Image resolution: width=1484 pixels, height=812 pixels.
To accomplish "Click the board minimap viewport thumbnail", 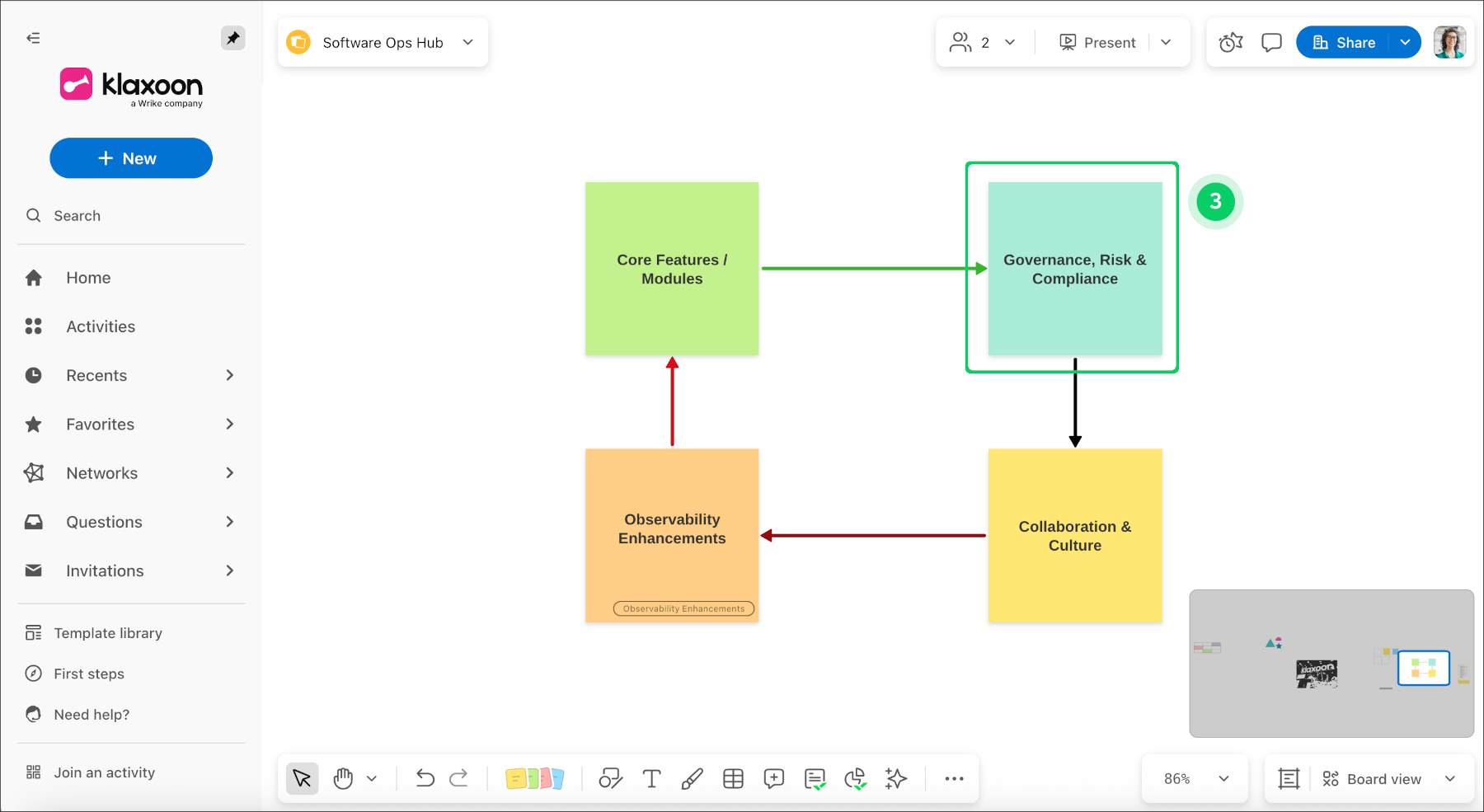I will click(1423, 668).
